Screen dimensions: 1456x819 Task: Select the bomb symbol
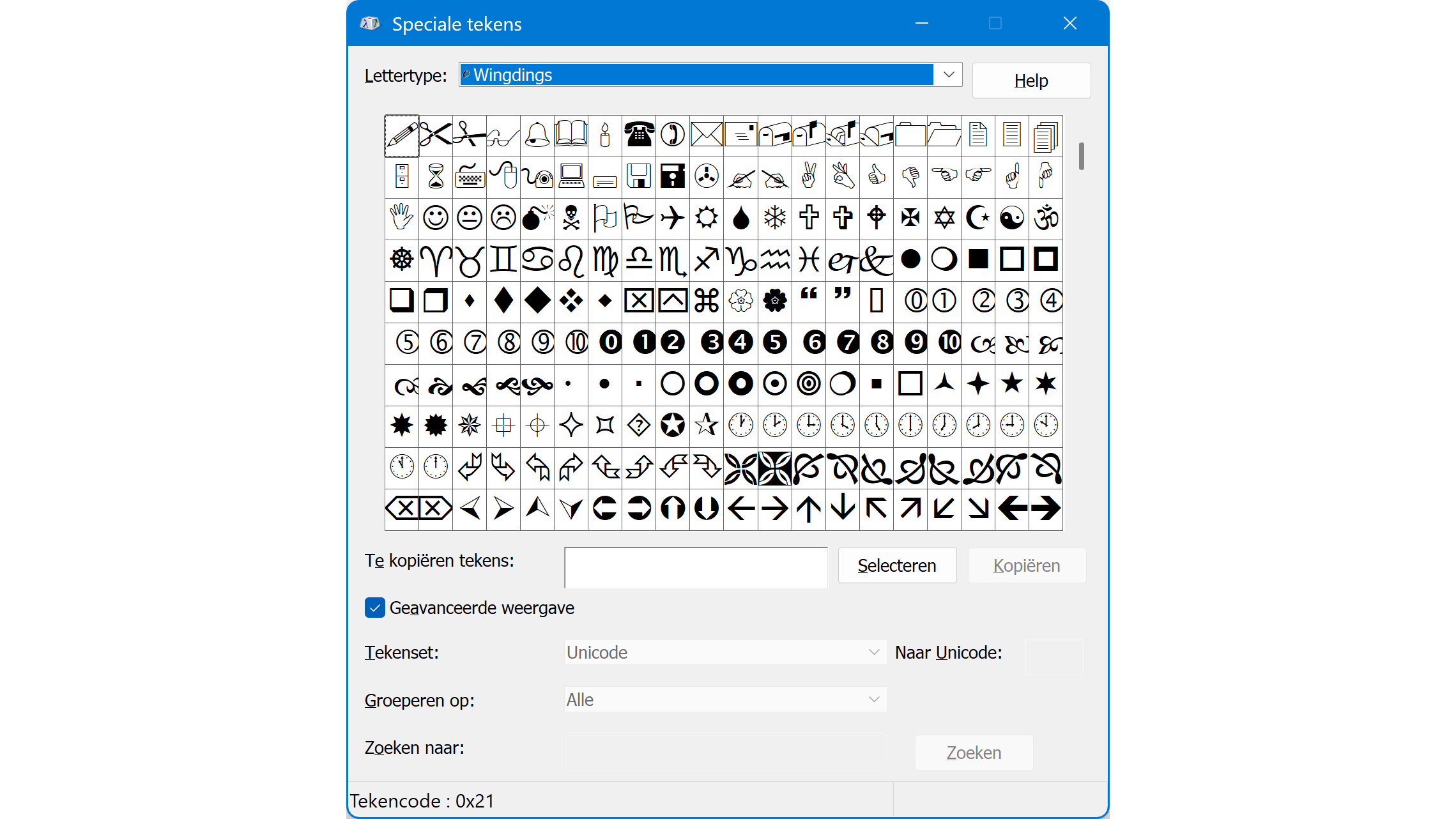point(537,218)
